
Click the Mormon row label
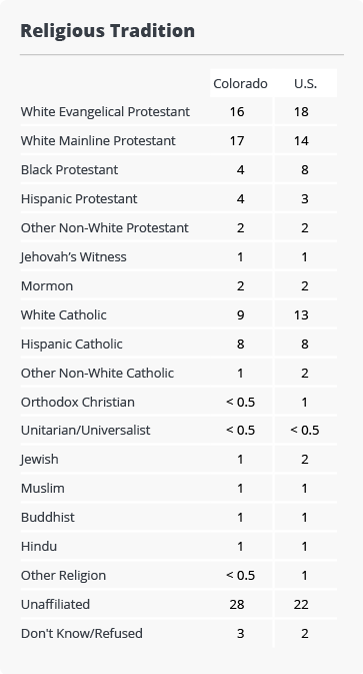[47, 286]
